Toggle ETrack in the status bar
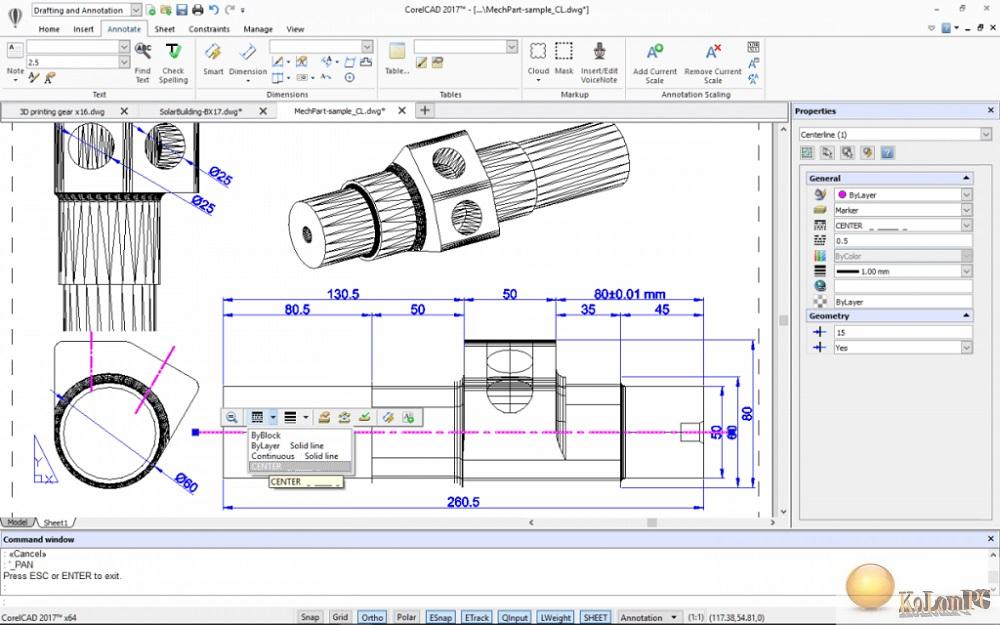1000x625 pixels. click(477, 617)
